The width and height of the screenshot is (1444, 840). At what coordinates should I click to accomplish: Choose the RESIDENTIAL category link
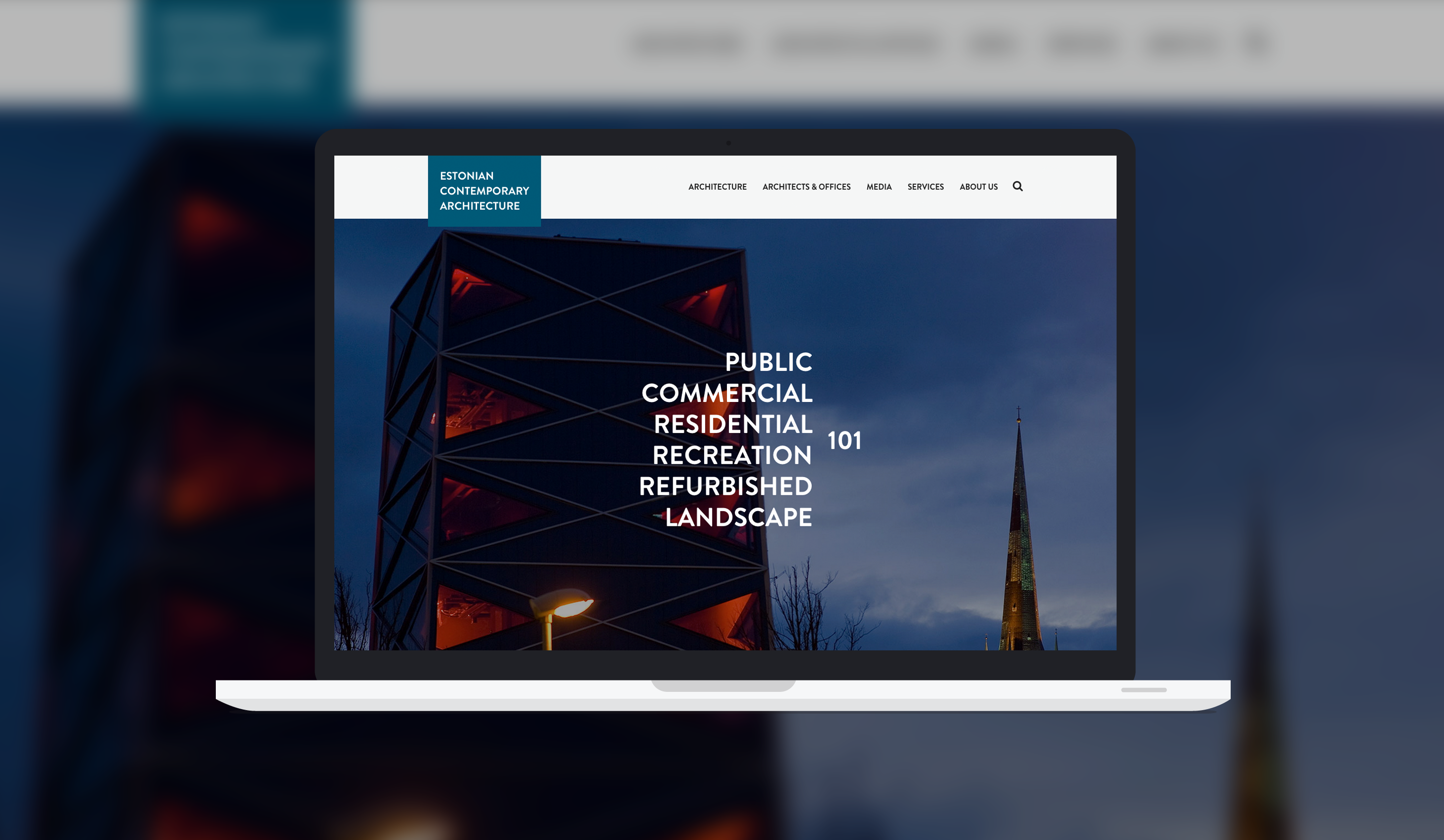pyautogui.click(x=732, y=425)
